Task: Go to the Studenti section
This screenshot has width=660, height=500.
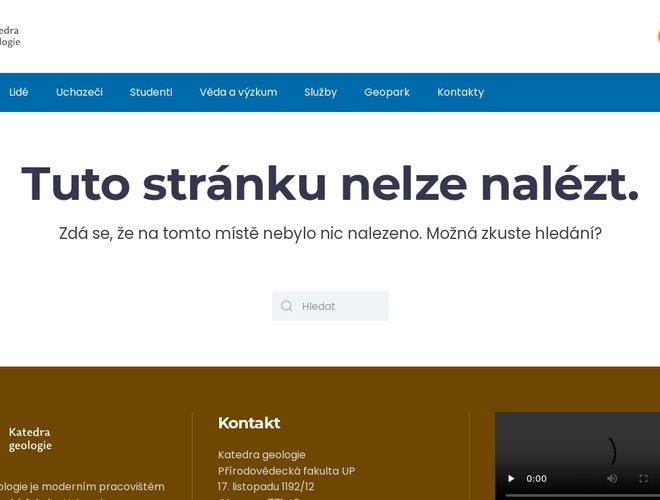Action: point(151,92)
